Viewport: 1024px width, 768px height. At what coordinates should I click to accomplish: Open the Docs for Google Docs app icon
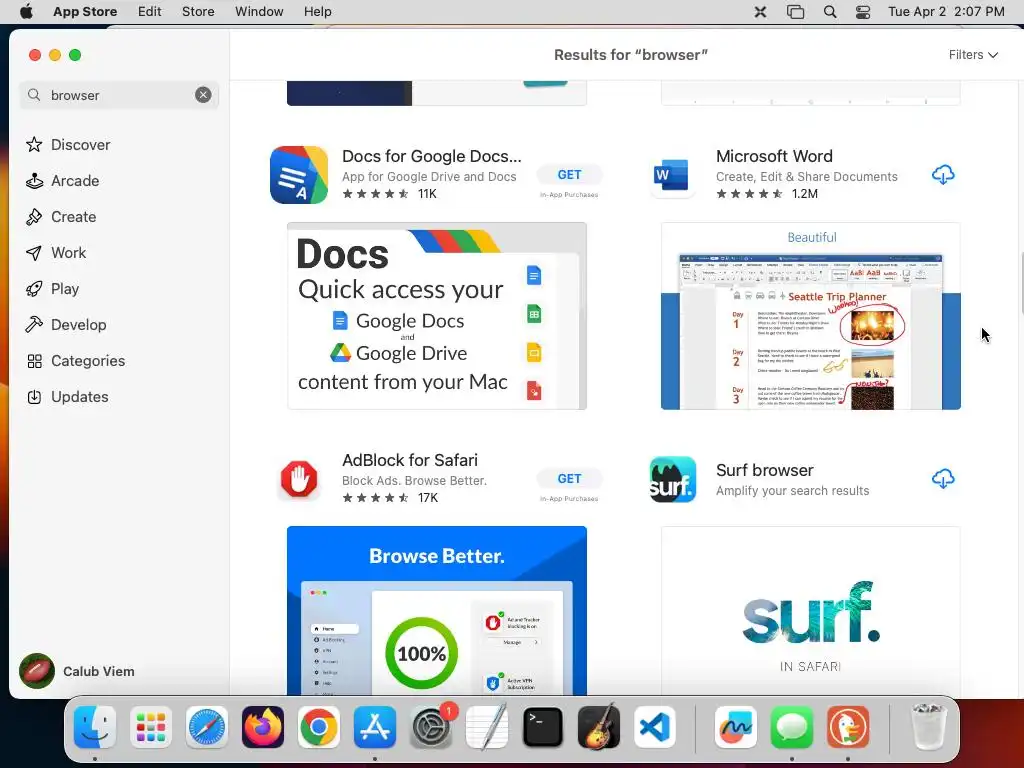point(299,175)
